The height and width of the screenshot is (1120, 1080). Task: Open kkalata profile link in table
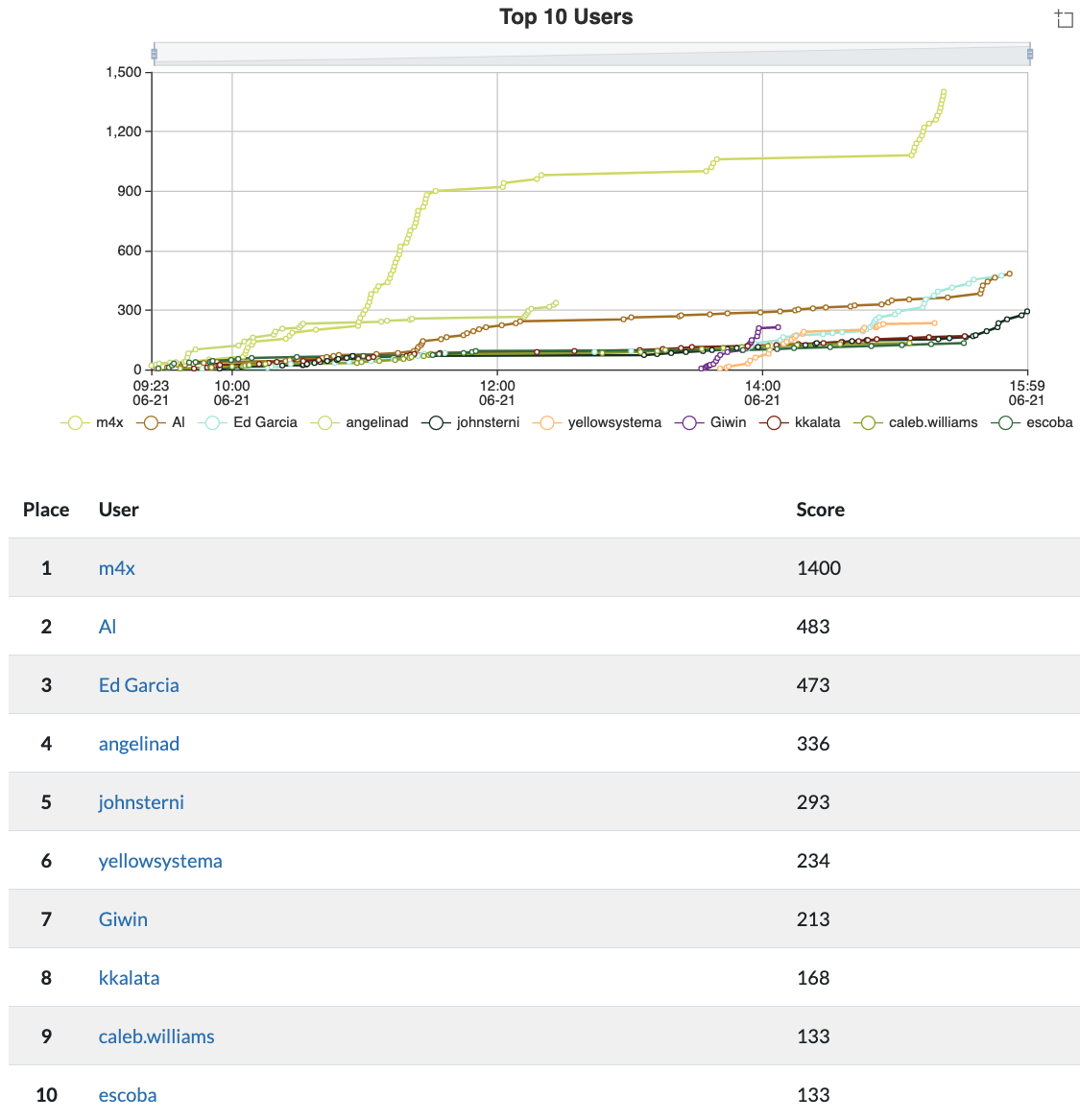click(130, 978)
